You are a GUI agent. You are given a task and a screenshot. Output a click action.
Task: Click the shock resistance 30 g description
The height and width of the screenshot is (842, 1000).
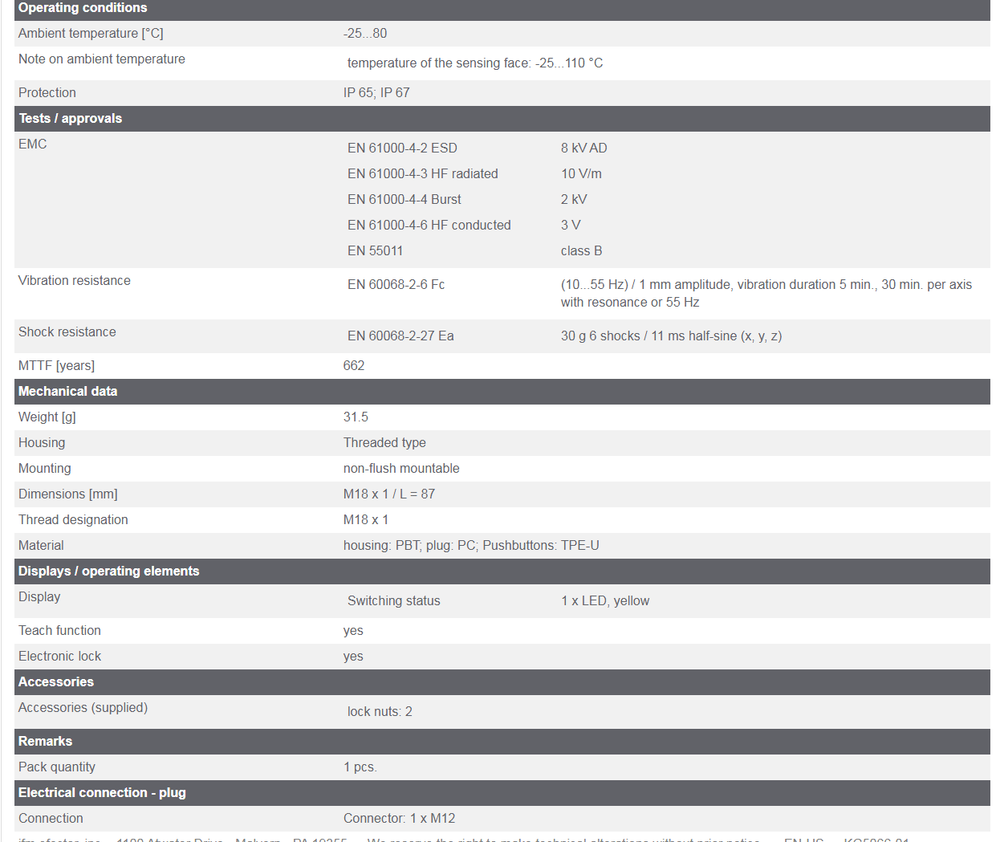(x=671, y=336)
